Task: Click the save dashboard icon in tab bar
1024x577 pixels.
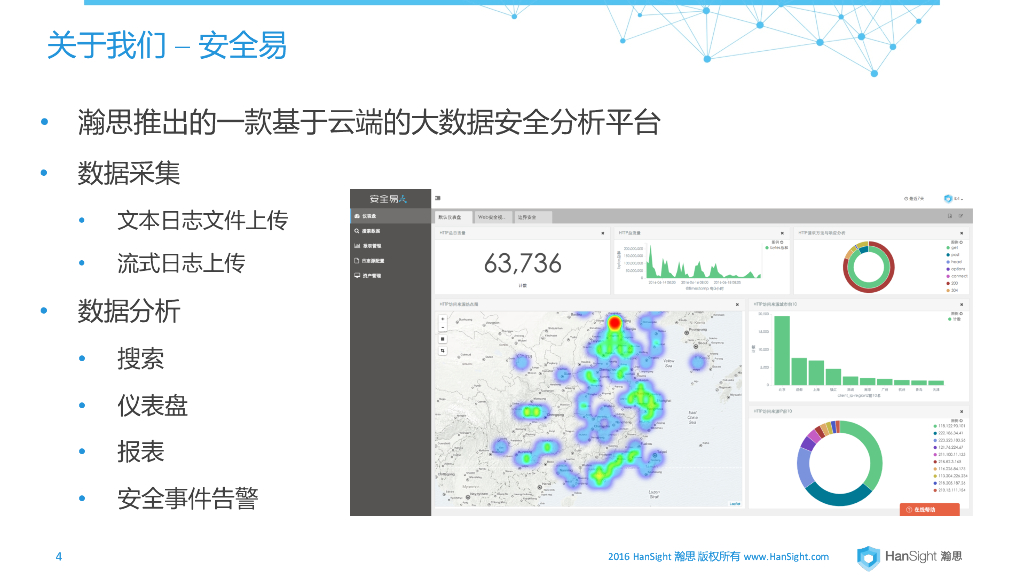Action: click(x=950, y=216)
